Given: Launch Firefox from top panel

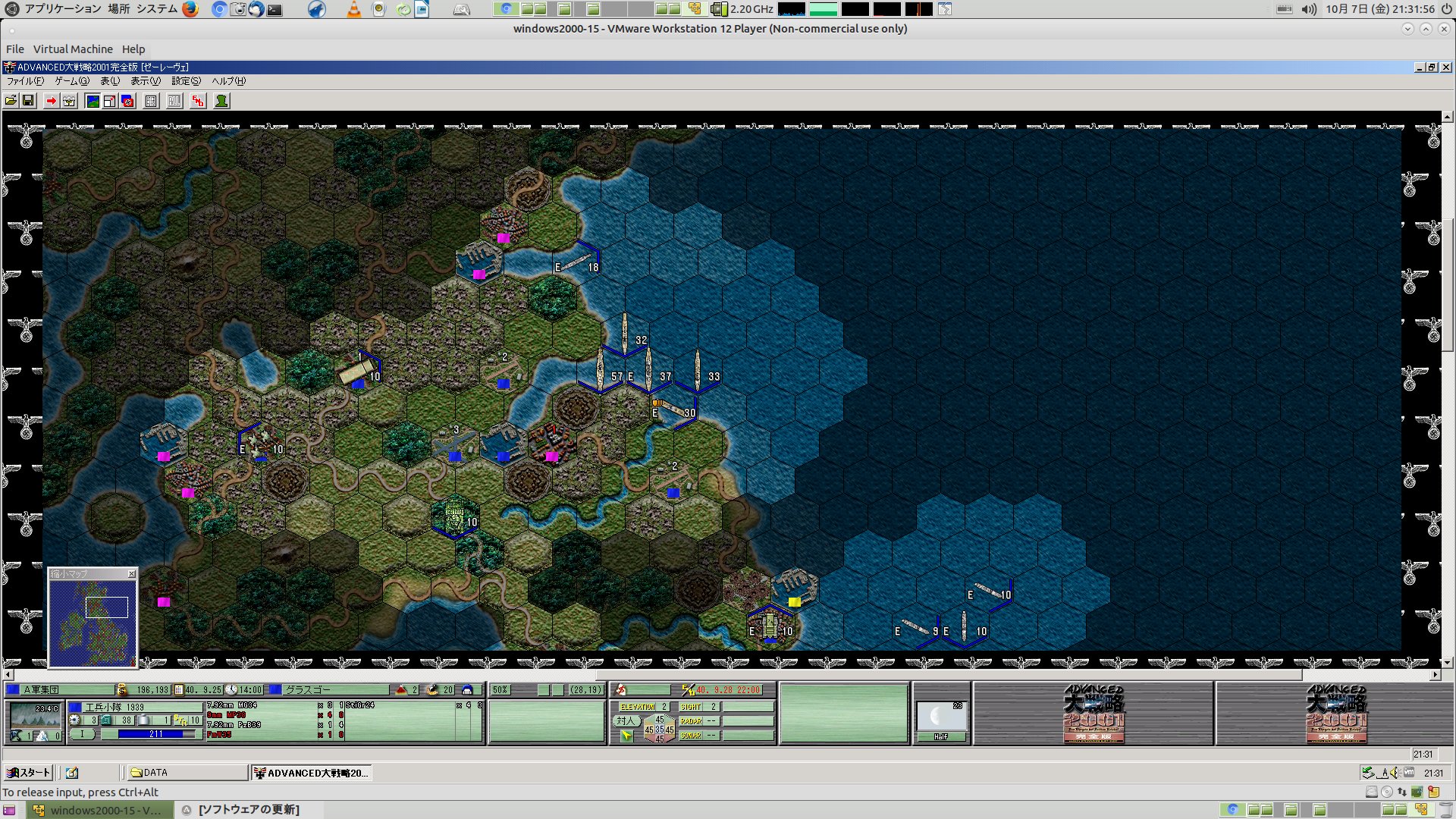Looking at the screenshot, I should point(190,9).
